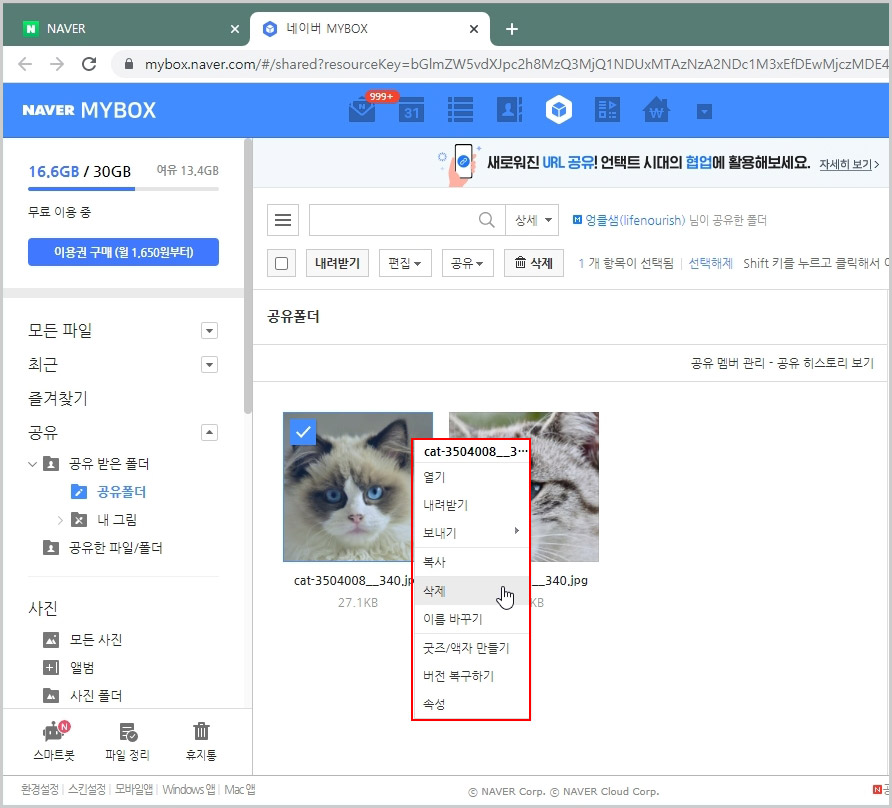Image resolution: width=892 pixels, height=808 pixels.
Task: Uncheck the selected cat image thumbnail
Action: [302, 432]
